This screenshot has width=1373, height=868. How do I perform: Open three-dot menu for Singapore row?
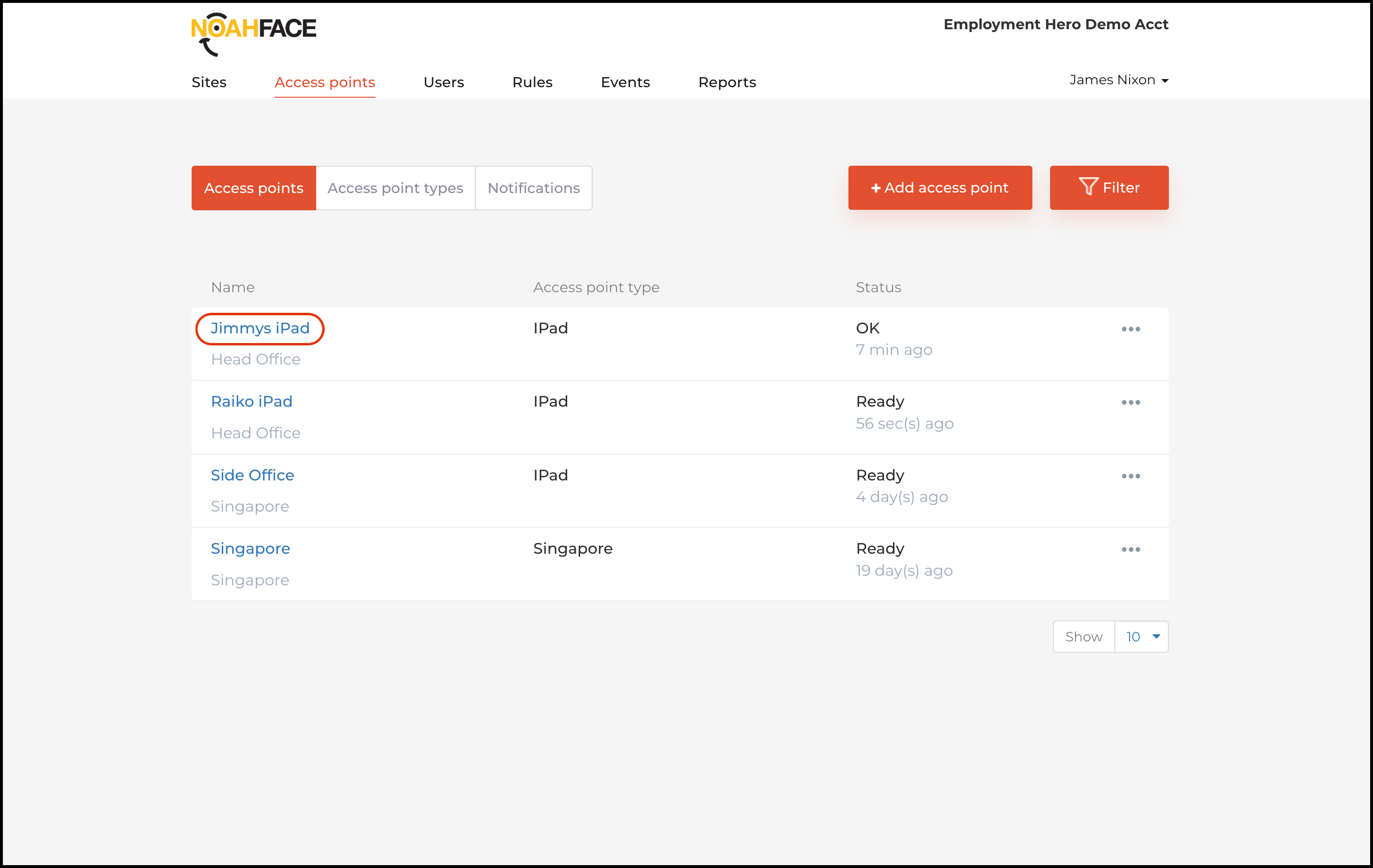pyautogui.click(x=1130, y=549)
